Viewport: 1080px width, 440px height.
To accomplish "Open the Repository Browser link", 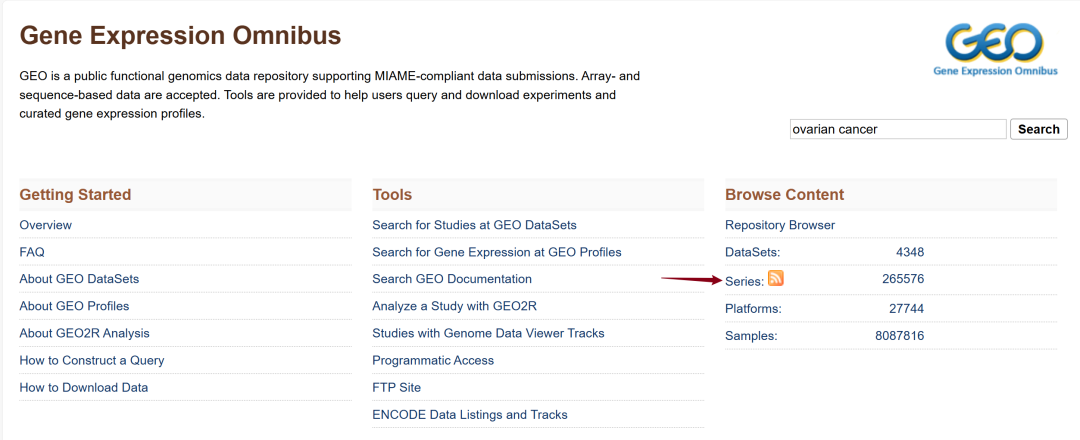I will [780, 225].
